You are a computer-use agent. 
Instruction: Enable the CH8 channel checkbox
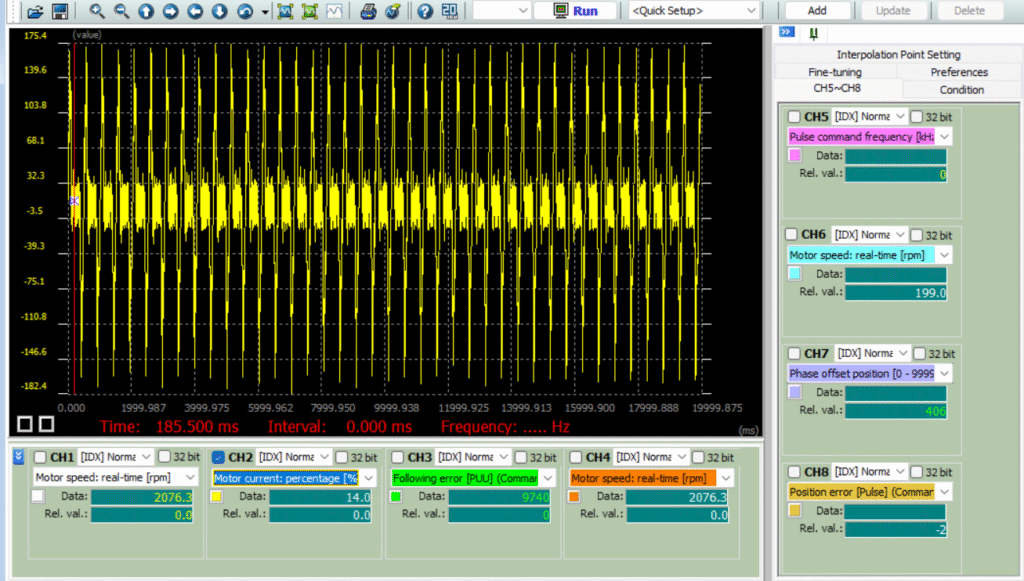pos(794,471)
